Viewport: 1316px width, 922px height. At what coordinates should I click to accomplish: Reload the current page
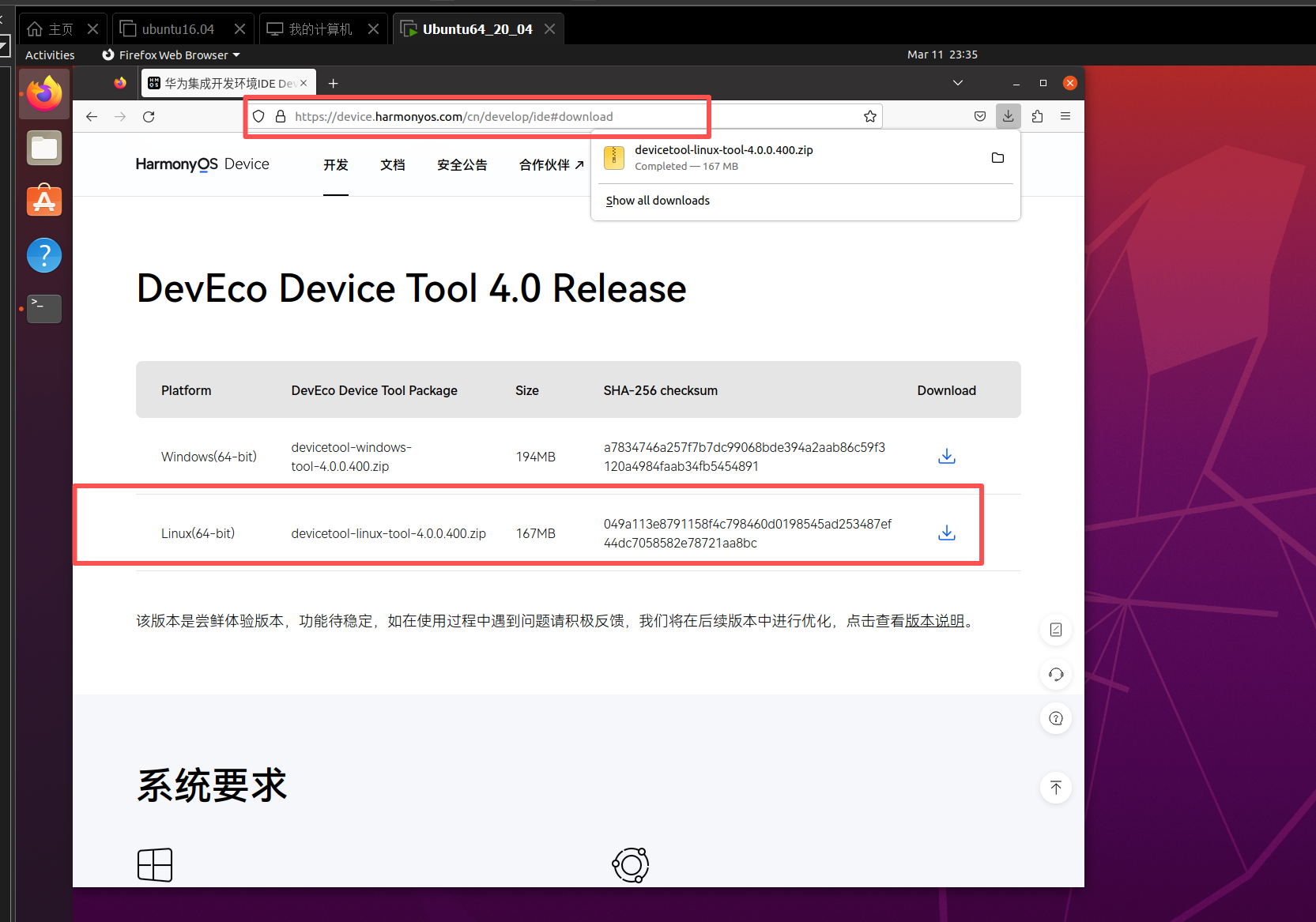click(149, 116)
